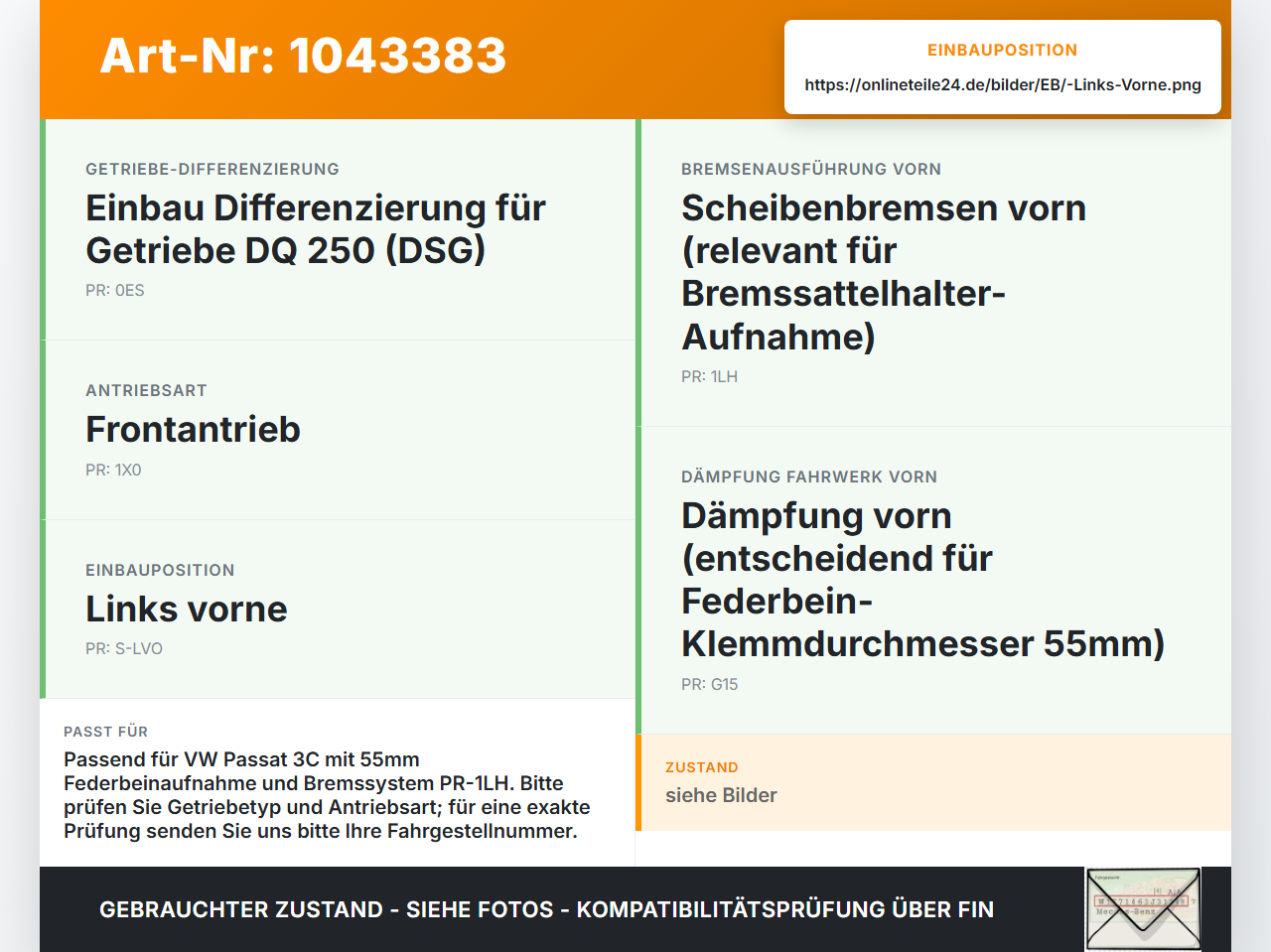
Task: Click the Dämpfung vorn Klemmdurchmesser card
Action: pyautogui.click(x=933, y=581)
